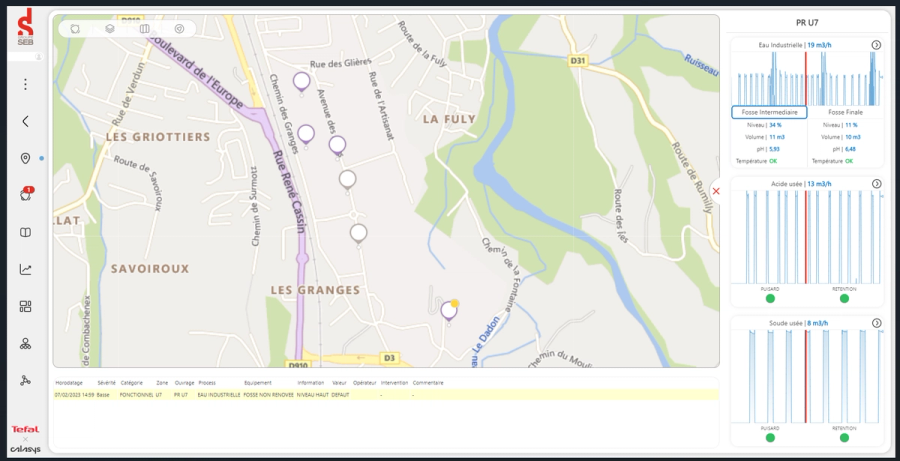Viewport: 900px width, 461px height.
Task: Click the DEFAUT value cell
Action: [340, 395]
